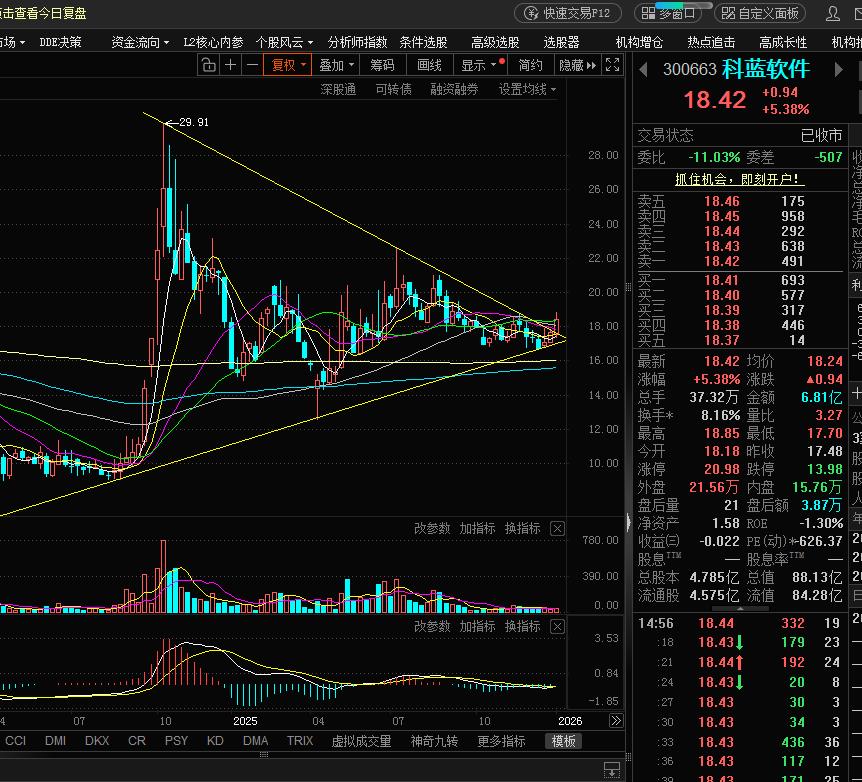Viewport: 862px width, 782px height.
Task: Click 可转债 tag link
Action: tap(394, 89)
